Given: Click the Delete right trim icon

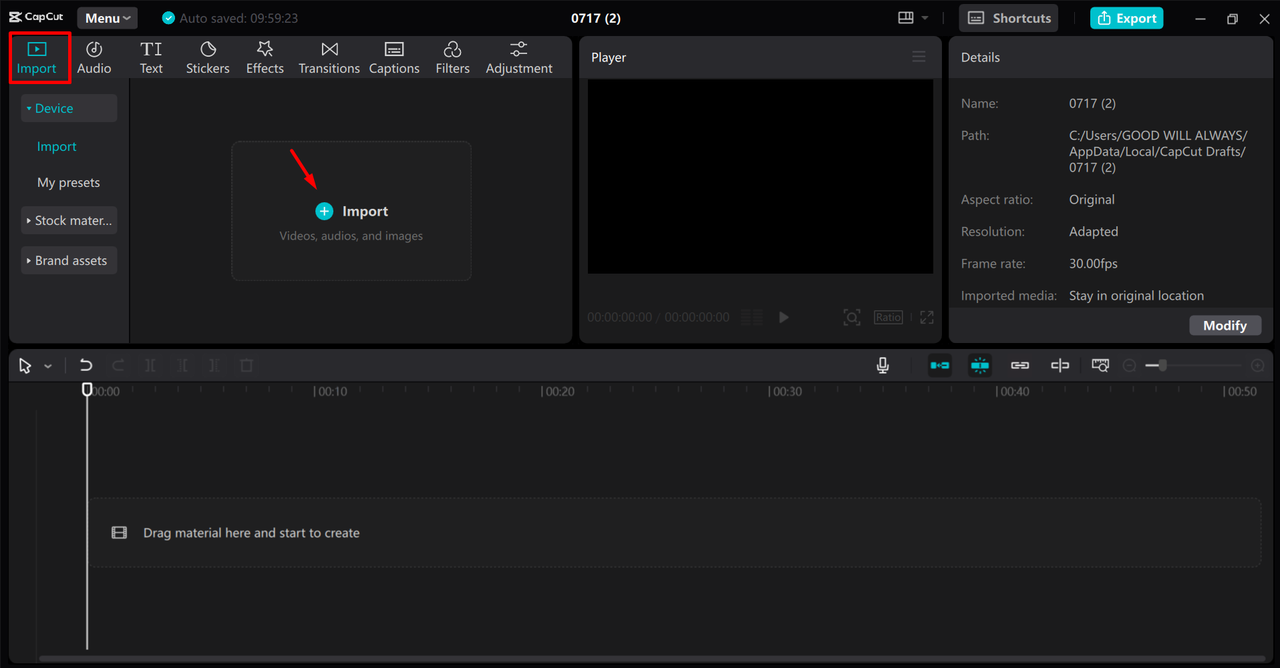Looking at the screenshot, I should click(x=214, y=366).
